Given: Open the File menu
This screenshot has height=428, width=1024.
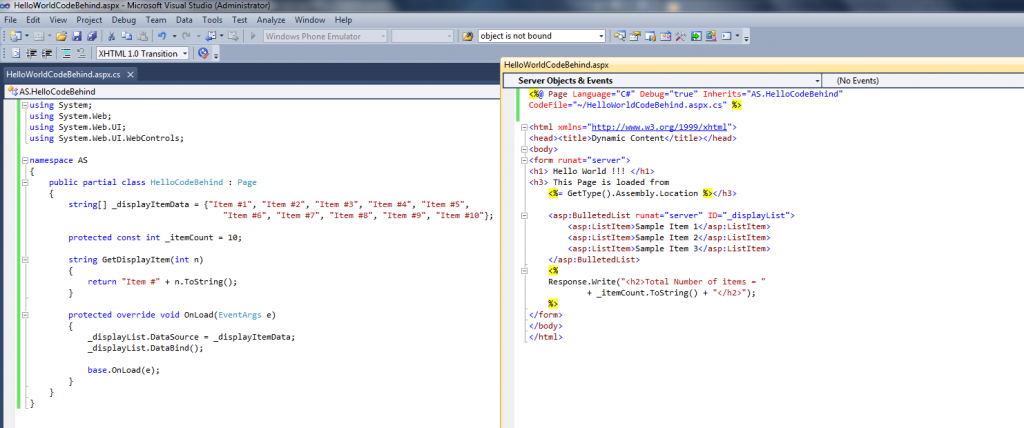Looking at the screenshot, I should coord(10,20).
